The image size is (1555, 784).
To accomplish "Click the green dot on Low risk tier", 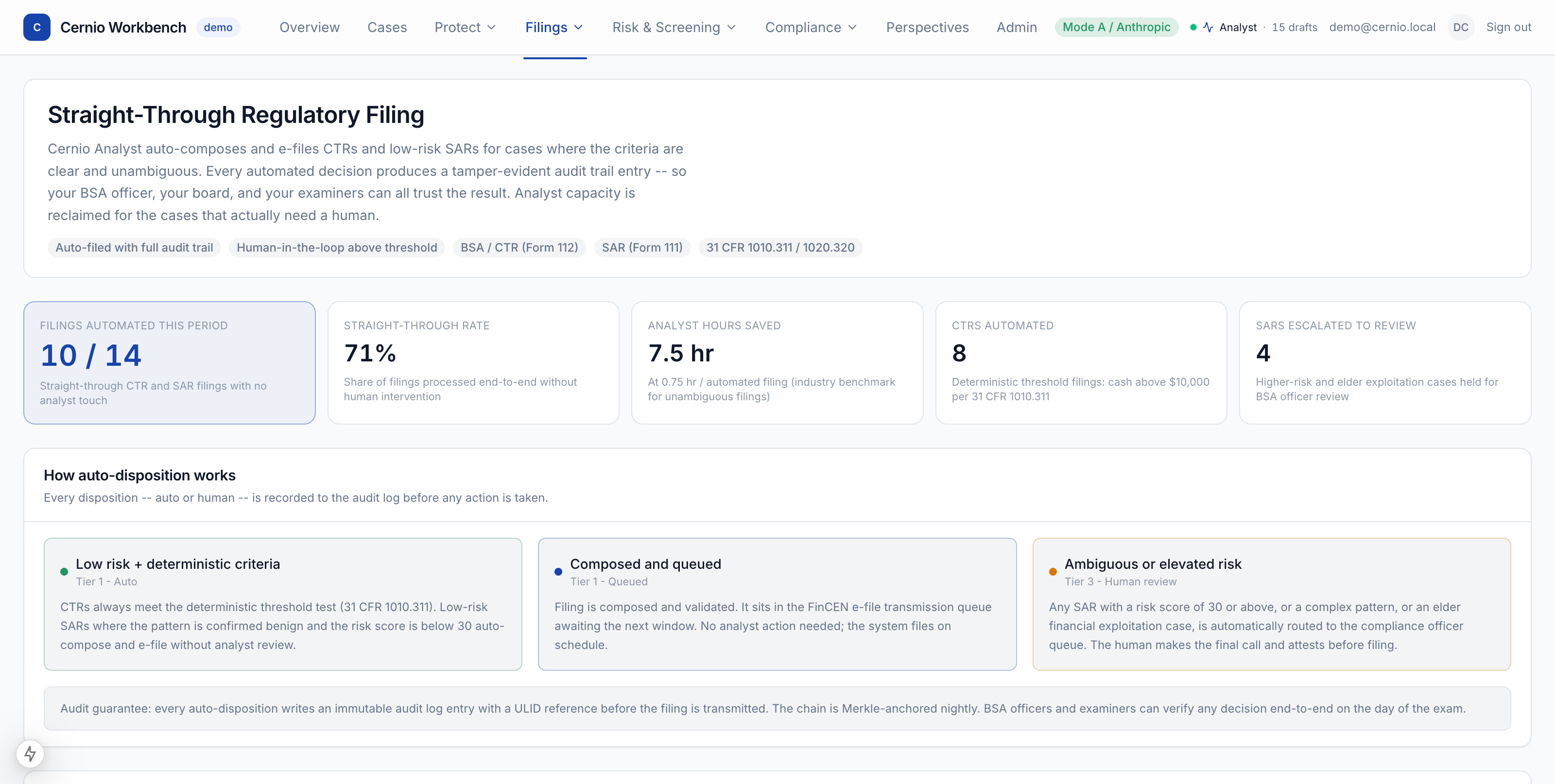I will [64, 572].
